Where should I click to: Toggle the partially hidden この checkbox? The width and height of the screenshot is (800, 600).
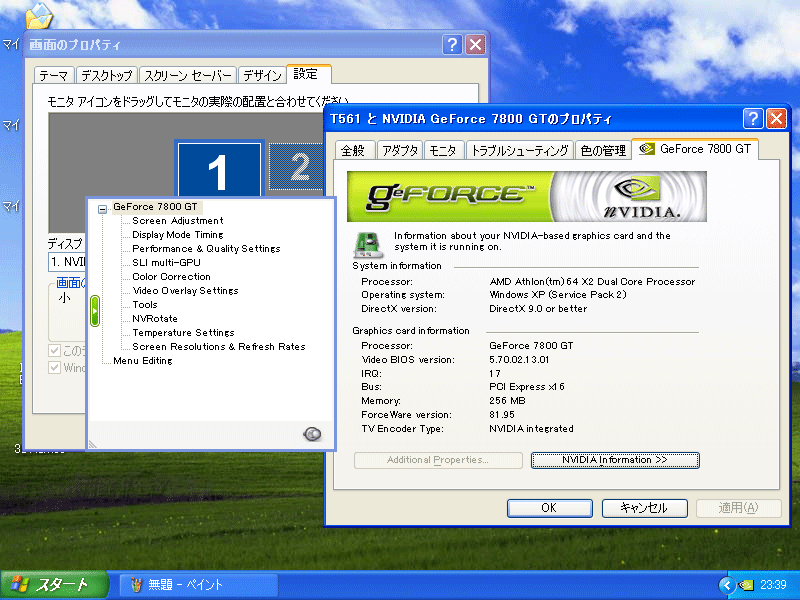(x=55, y=351)
